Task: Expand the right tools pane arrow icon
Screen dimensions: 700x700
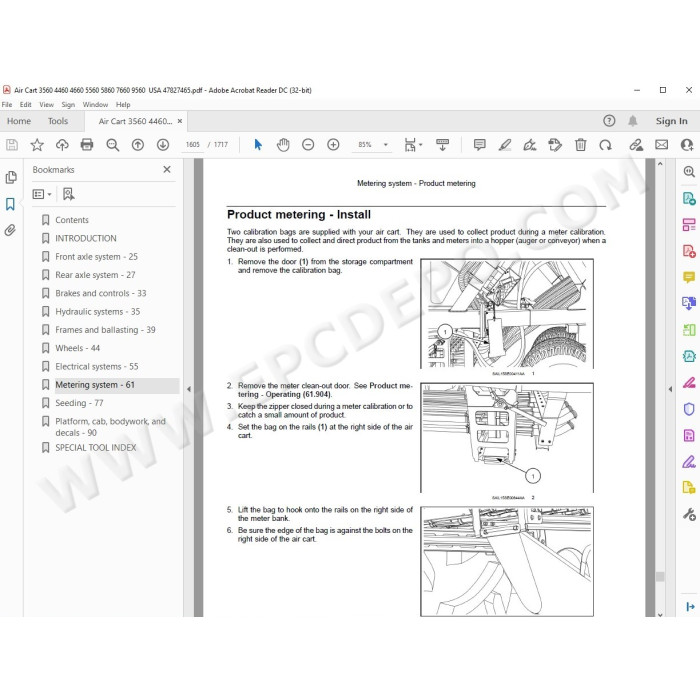Action: [x=690, y=606]
